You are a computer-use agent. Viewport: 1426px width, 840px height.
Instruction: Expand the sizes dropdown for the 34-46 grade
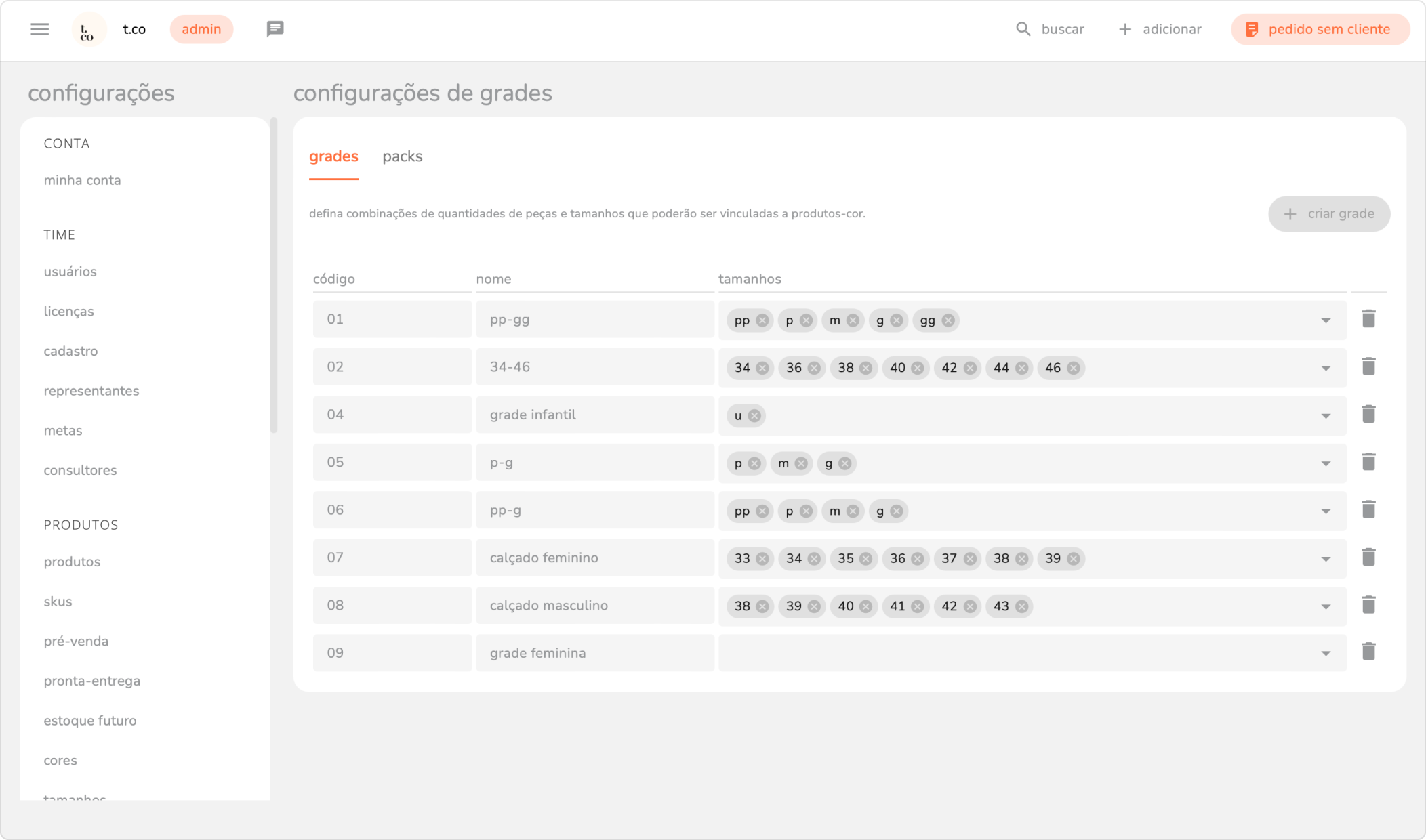pyautogui.click(x=1326, y=369)
